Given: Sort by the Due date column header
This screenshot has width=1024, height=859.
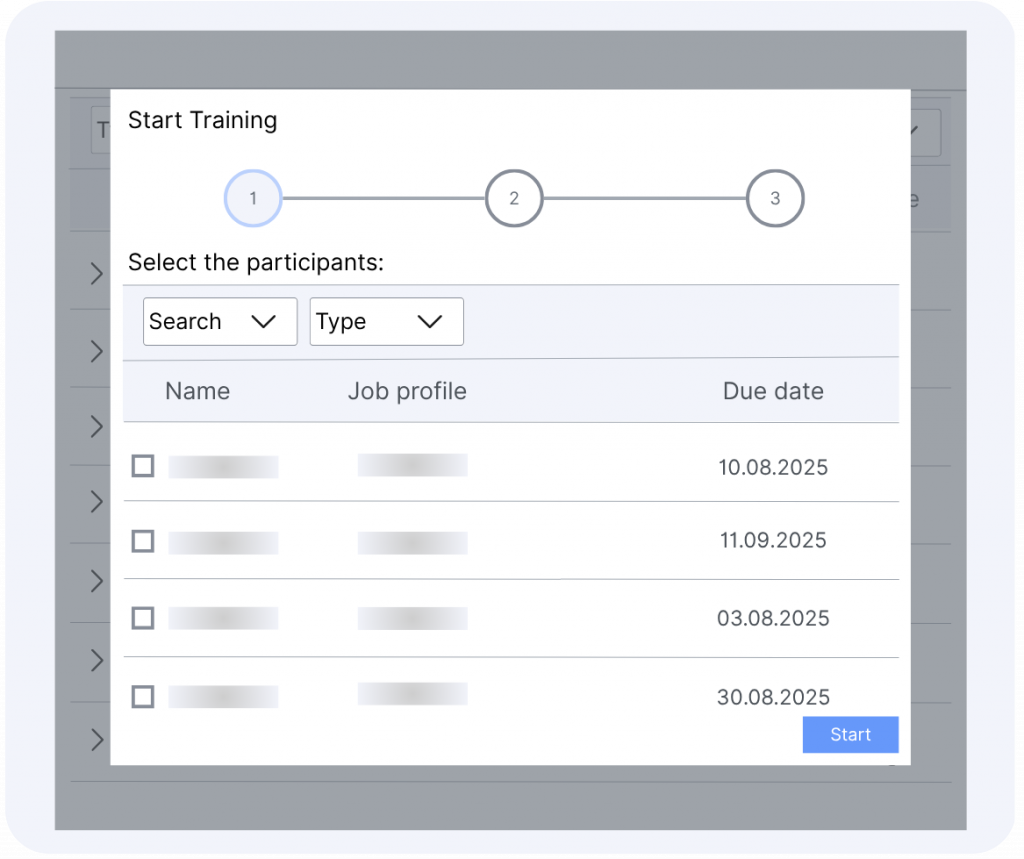Looking at the screenshot, I should tap(773, 391).
